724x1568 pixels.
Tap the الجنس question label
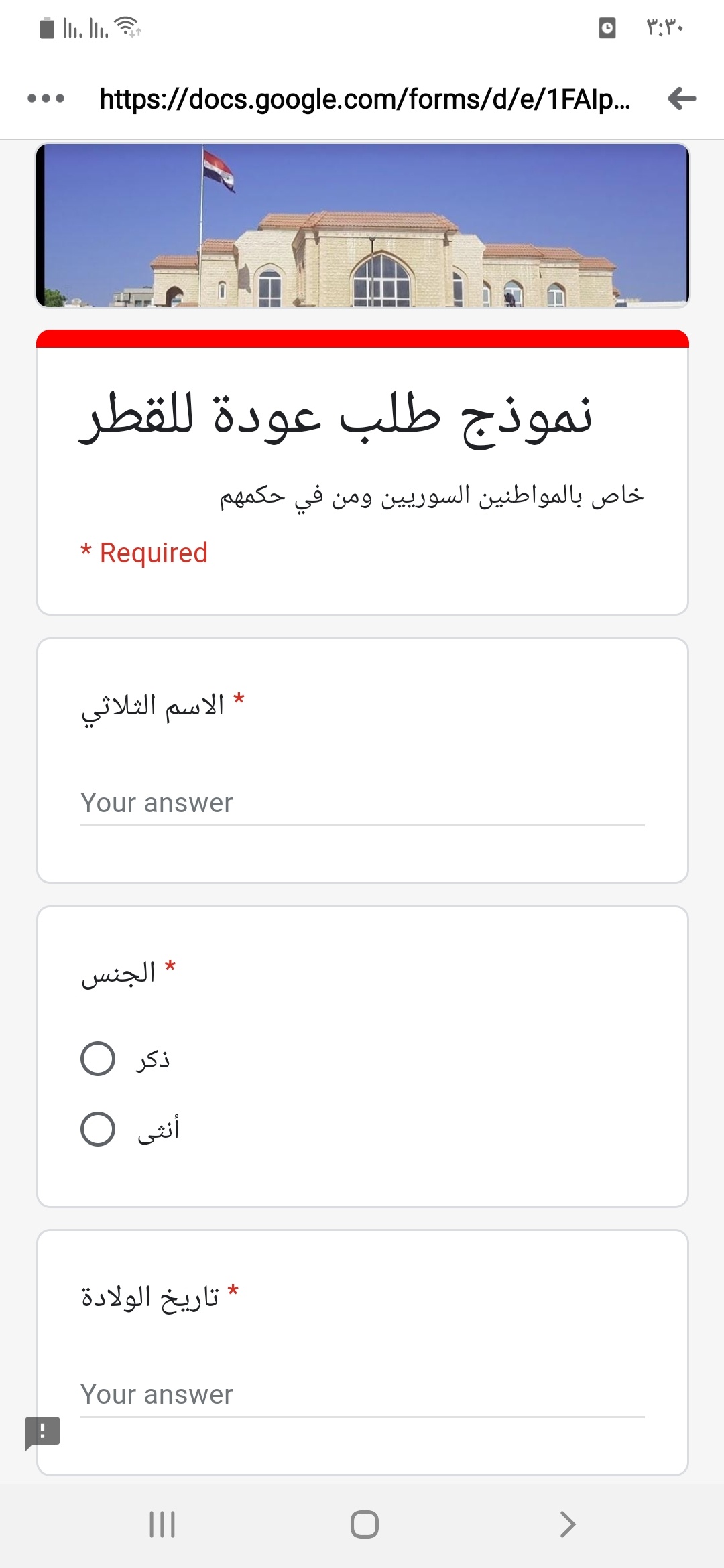tap(119, 972)
